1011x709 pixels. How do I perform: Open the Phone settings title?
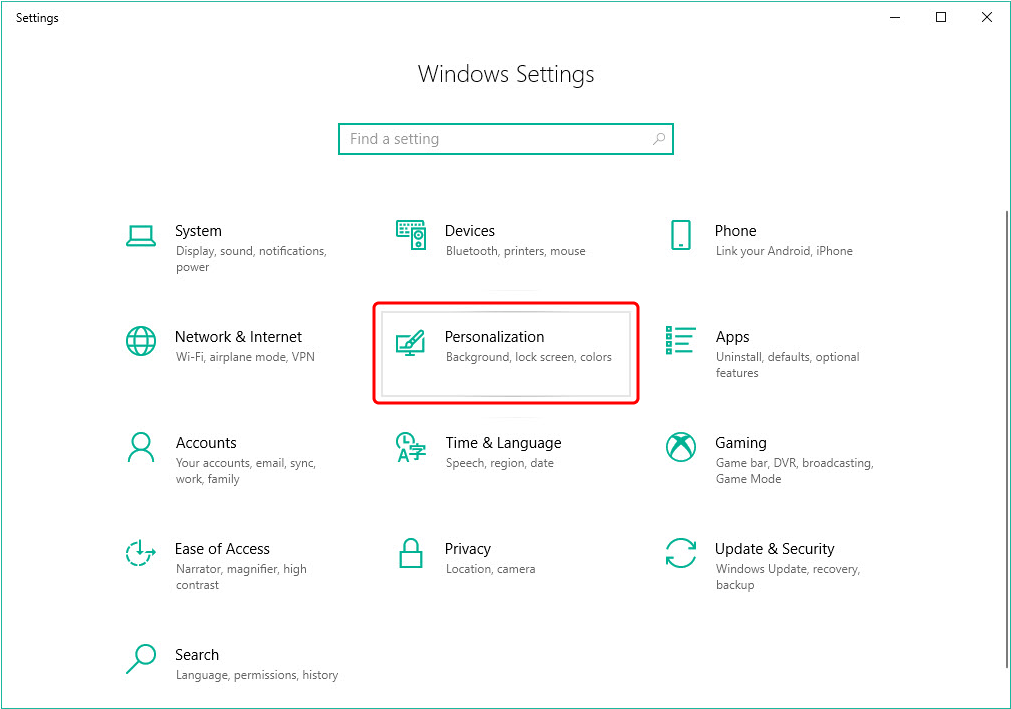(x=735, y=231)
